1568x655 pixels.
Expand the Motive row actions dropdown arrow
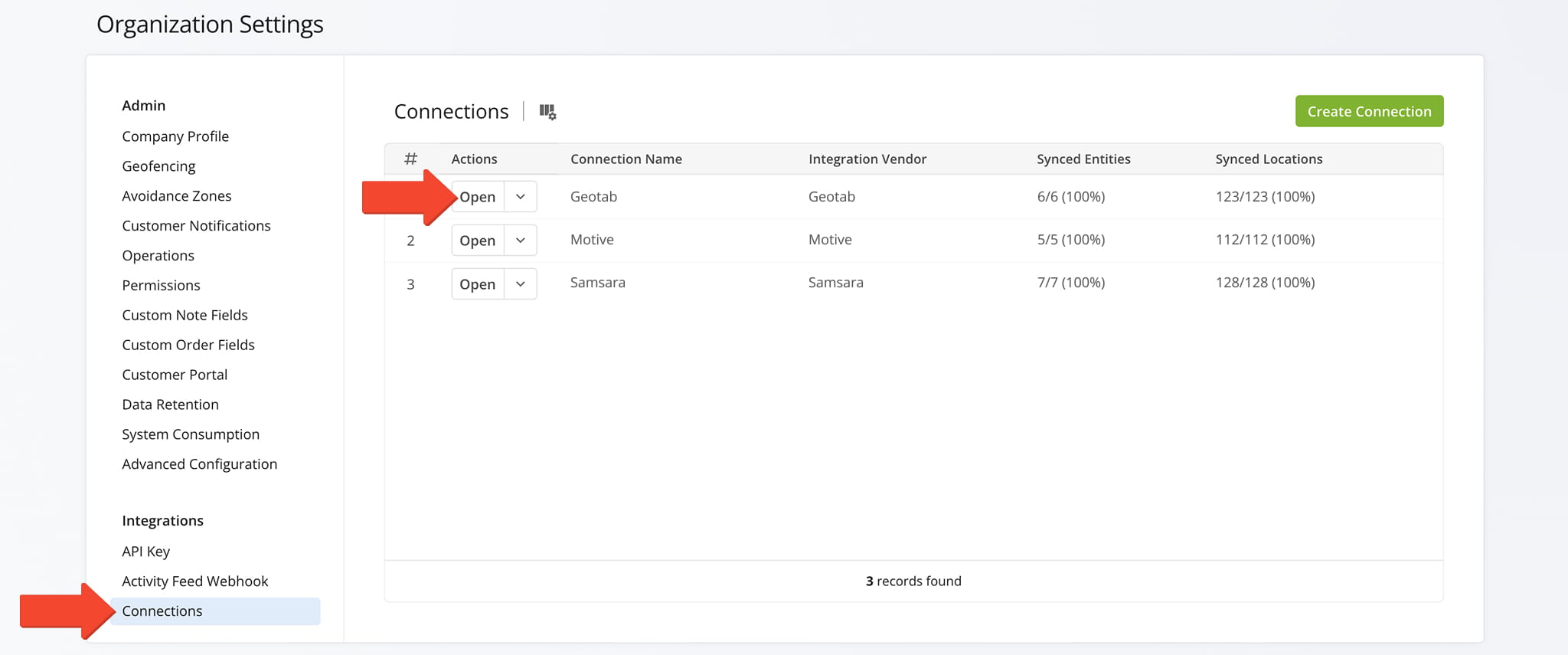click(x=521, y=241)
